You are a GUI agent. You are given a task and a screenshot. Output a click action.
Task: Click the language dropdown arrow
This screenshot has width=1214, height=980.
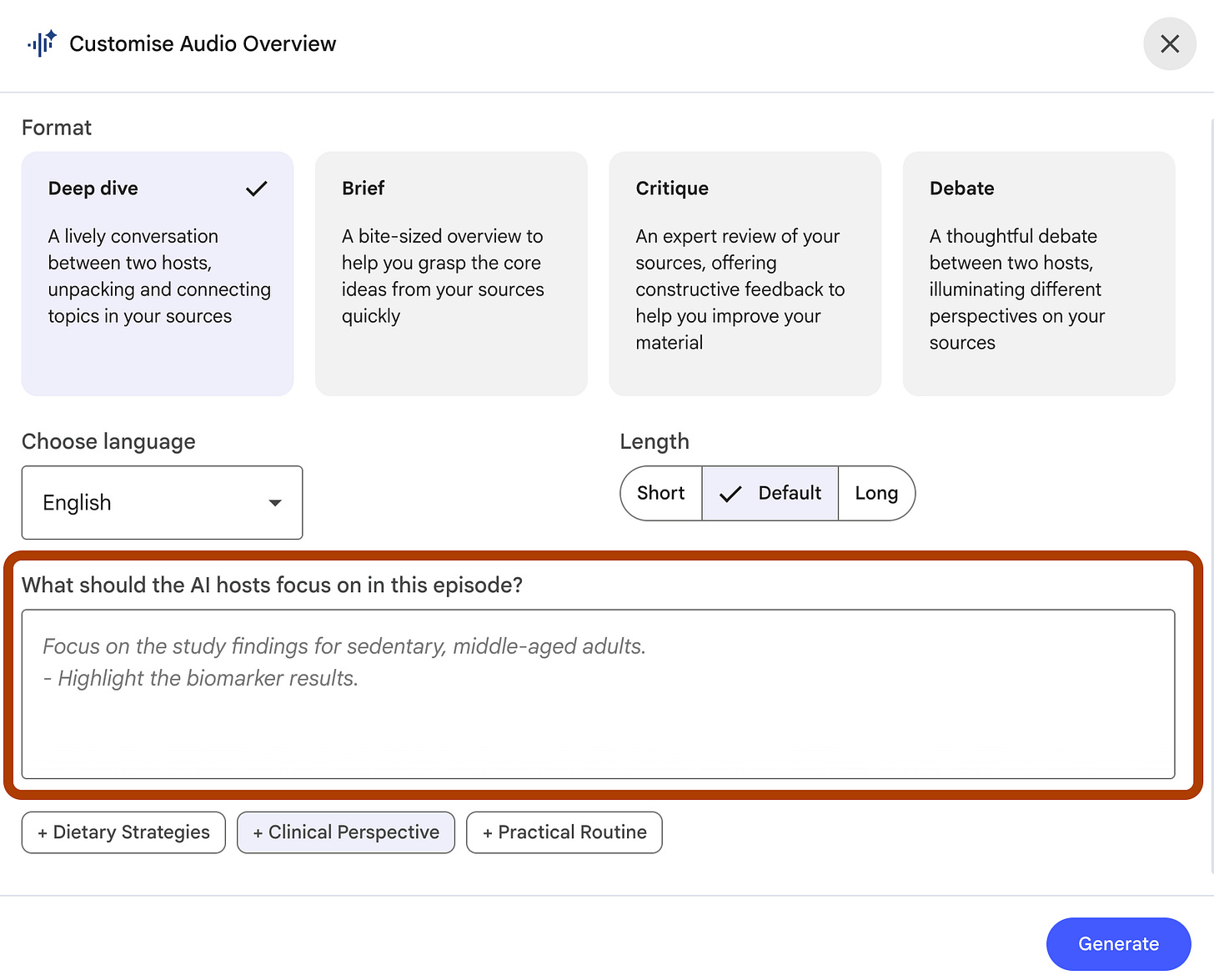pos(275,503)
